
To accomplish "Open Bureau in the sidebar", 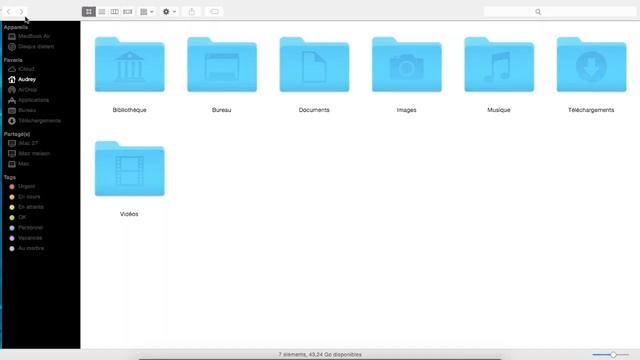I will coord(22,110).
